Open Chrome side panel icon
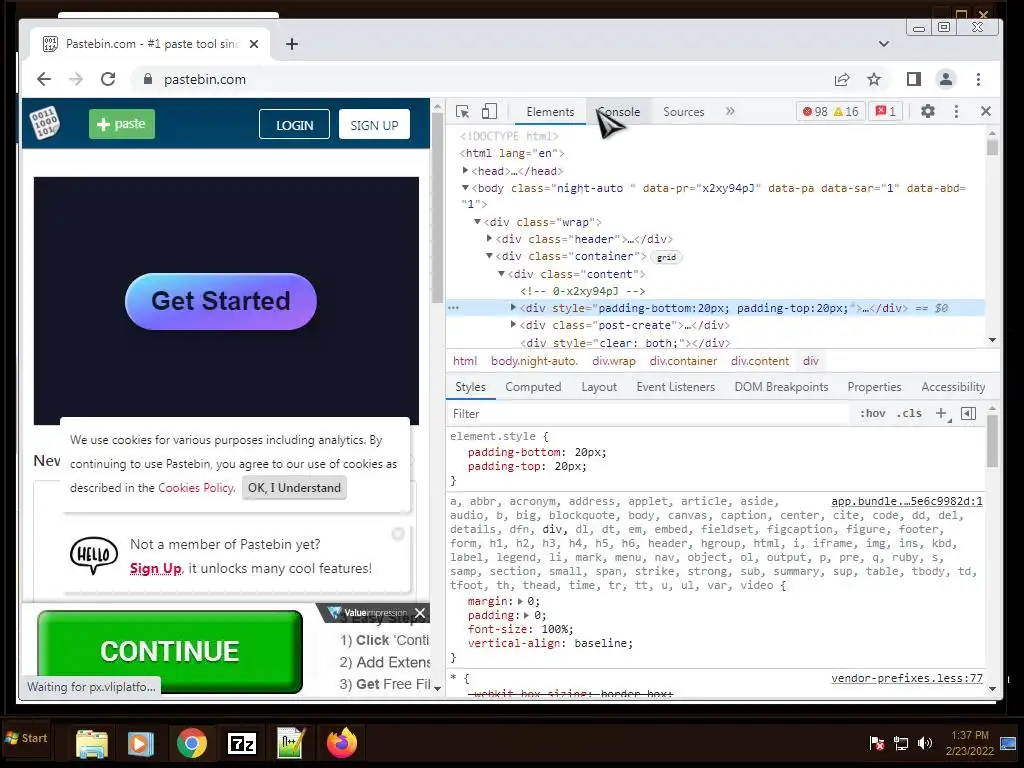This screenshot has height=768, width=1024. pyautogui.click(x=914, y=79)
